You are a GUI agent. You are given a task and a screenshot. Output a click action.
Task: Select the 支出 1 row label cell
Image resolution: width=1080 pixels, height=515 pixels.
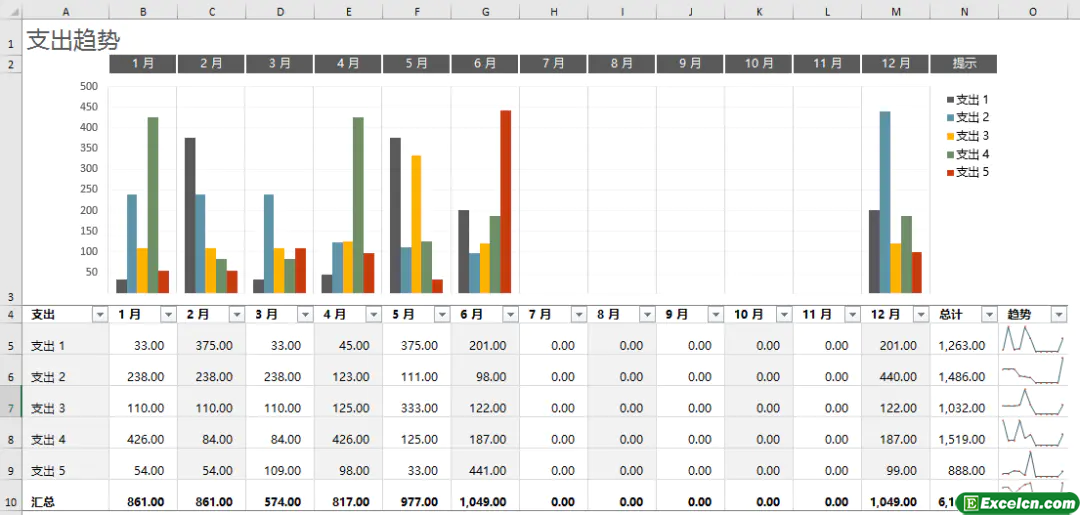pos(65,340)
